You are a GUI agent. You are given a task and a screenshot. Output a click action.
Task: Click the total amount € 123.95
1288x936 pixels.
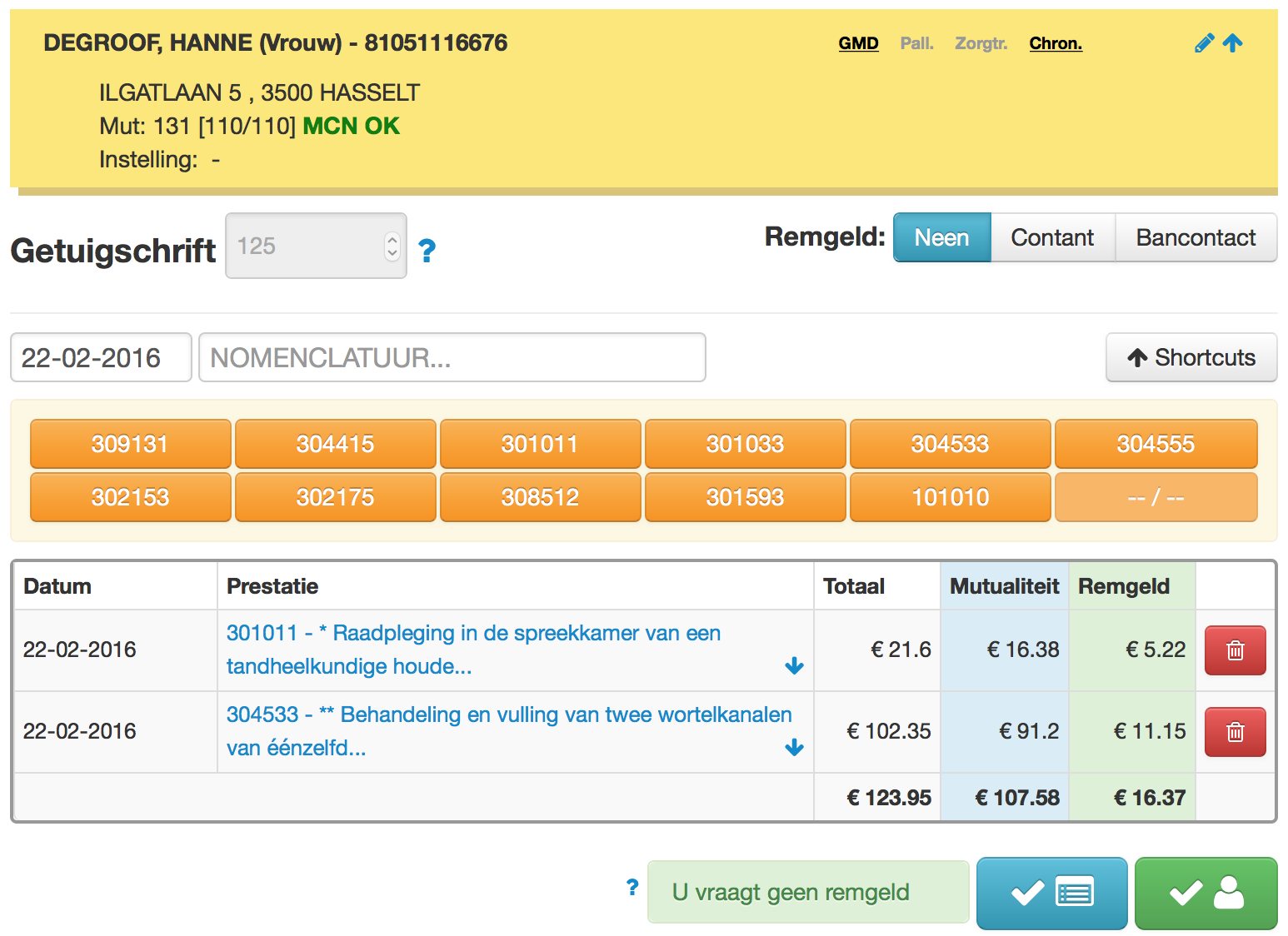pyautogui.click(x=889, y=798)
